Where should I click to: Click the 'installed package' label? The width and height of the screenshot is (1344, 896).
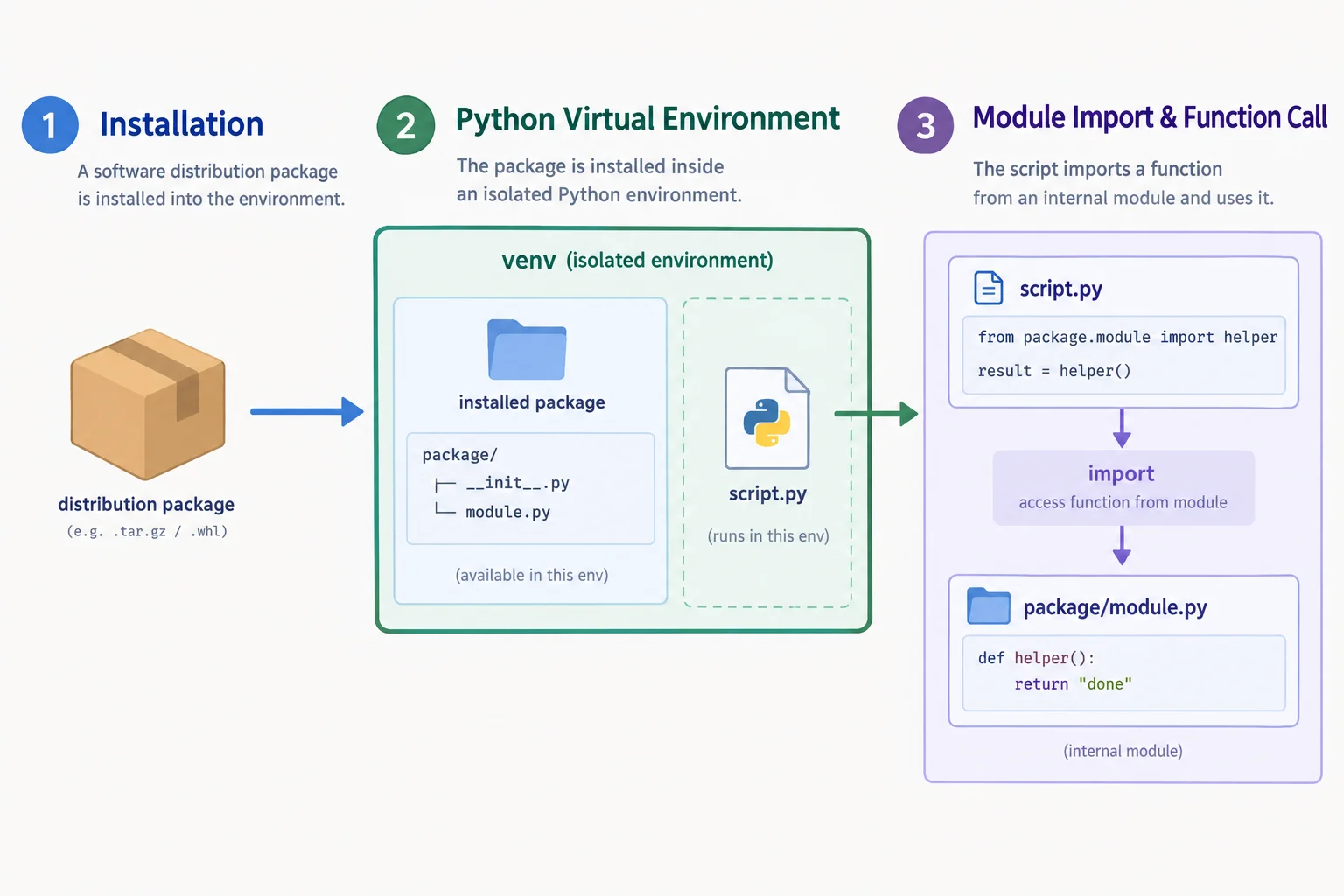[x=532, y=402]
